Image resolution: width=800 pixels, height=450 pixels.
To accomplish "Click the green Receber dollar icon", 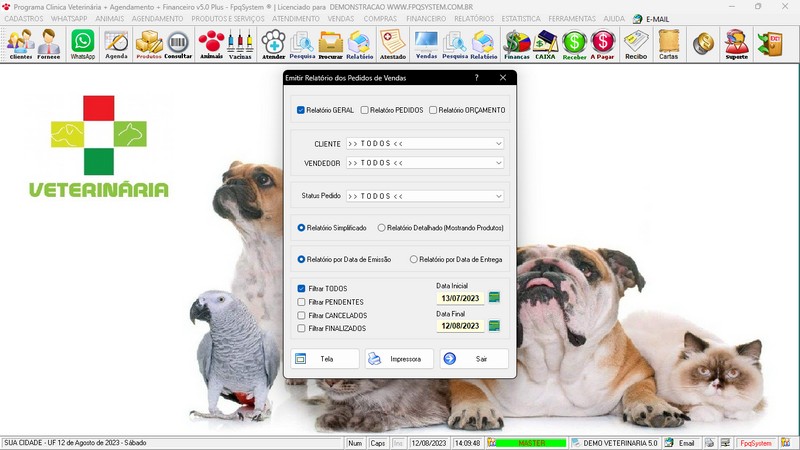I will tap(574, 44).
